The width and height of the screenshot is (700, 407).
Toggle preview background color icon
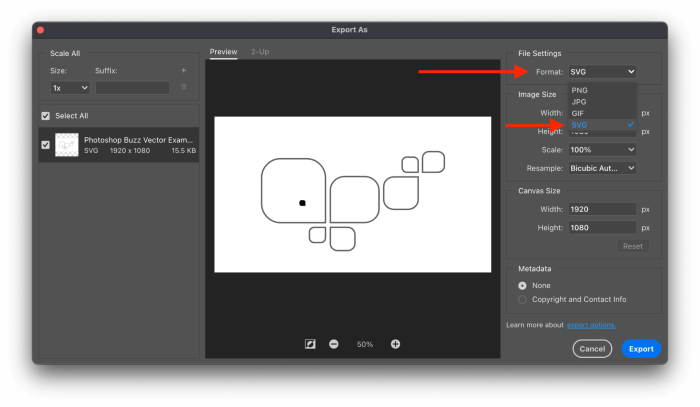click(310, 344)
